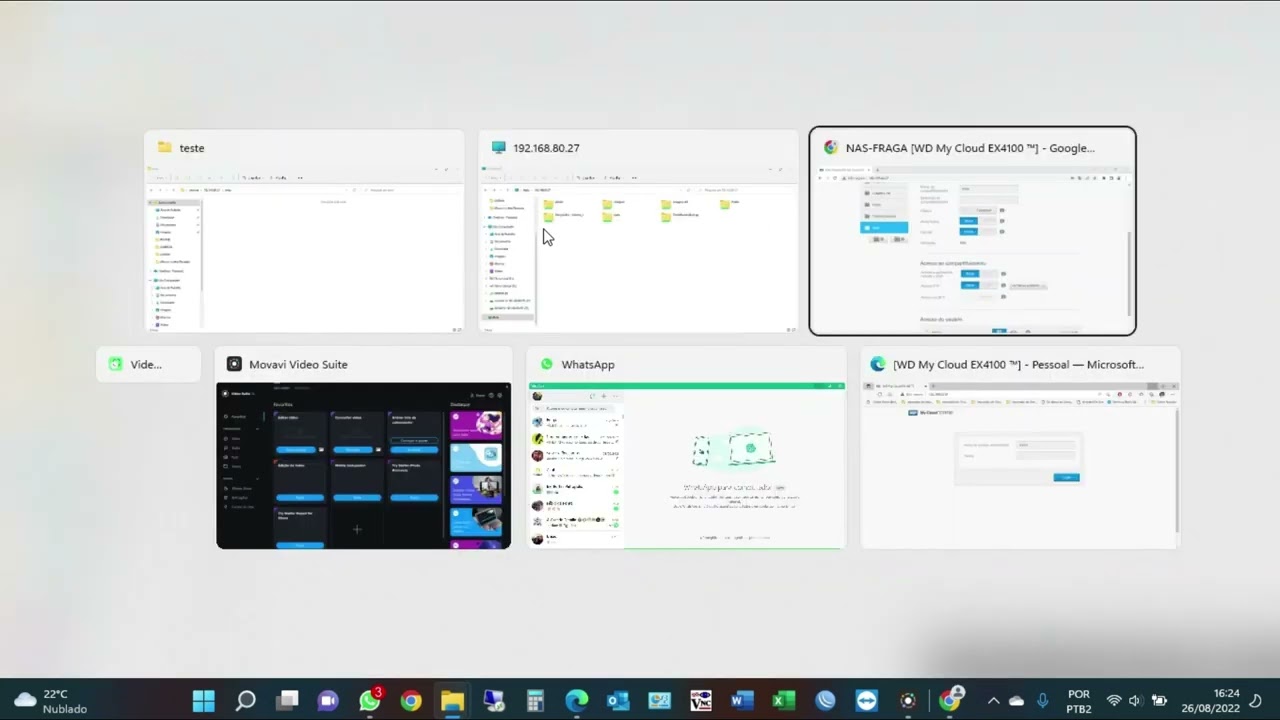Launch TeamViewer from taskbar
1280x720 pixels.
[x=867, y=701]
